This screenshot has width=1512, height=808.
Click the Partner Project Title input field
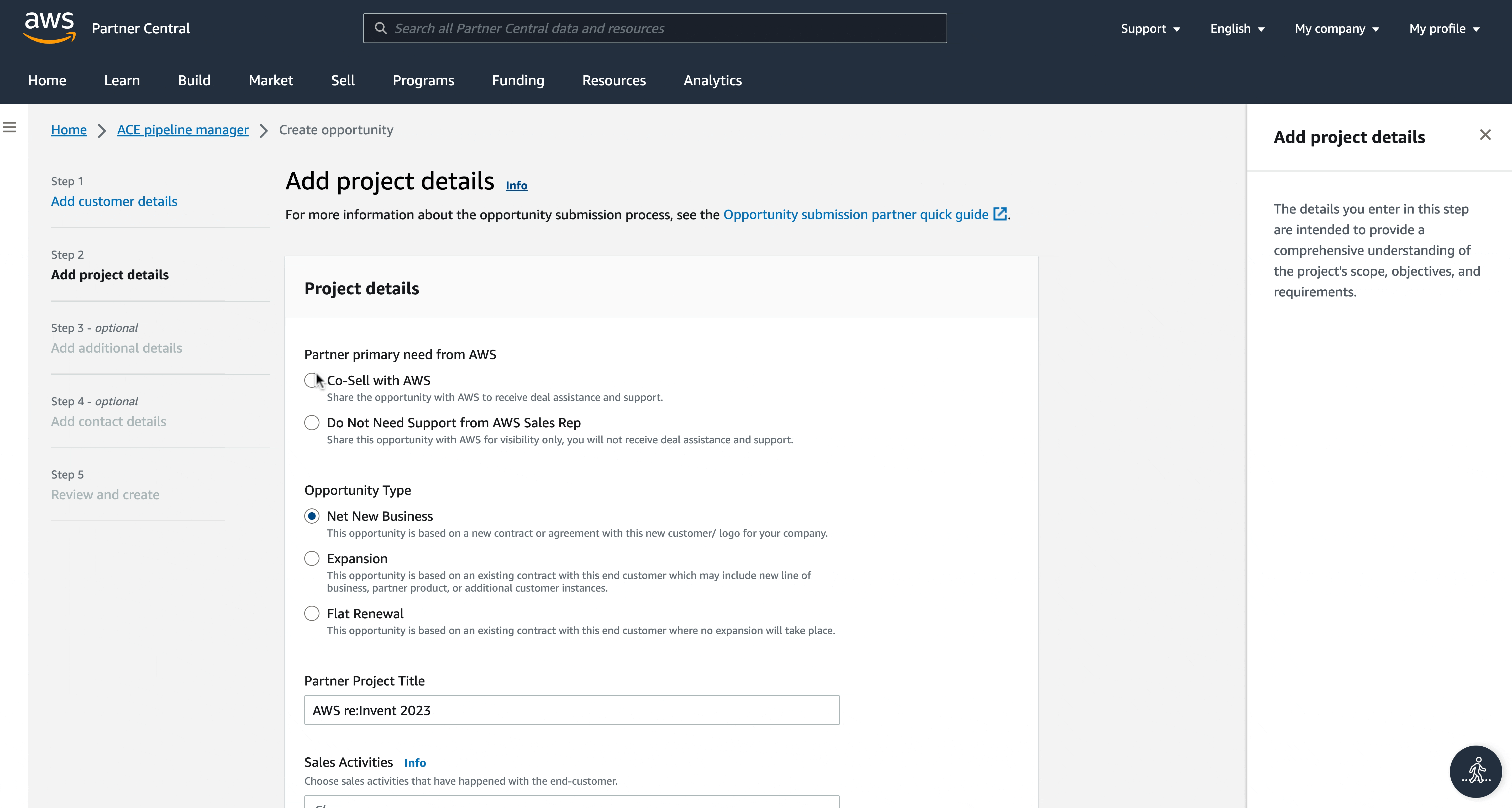(x=571, y=710)
